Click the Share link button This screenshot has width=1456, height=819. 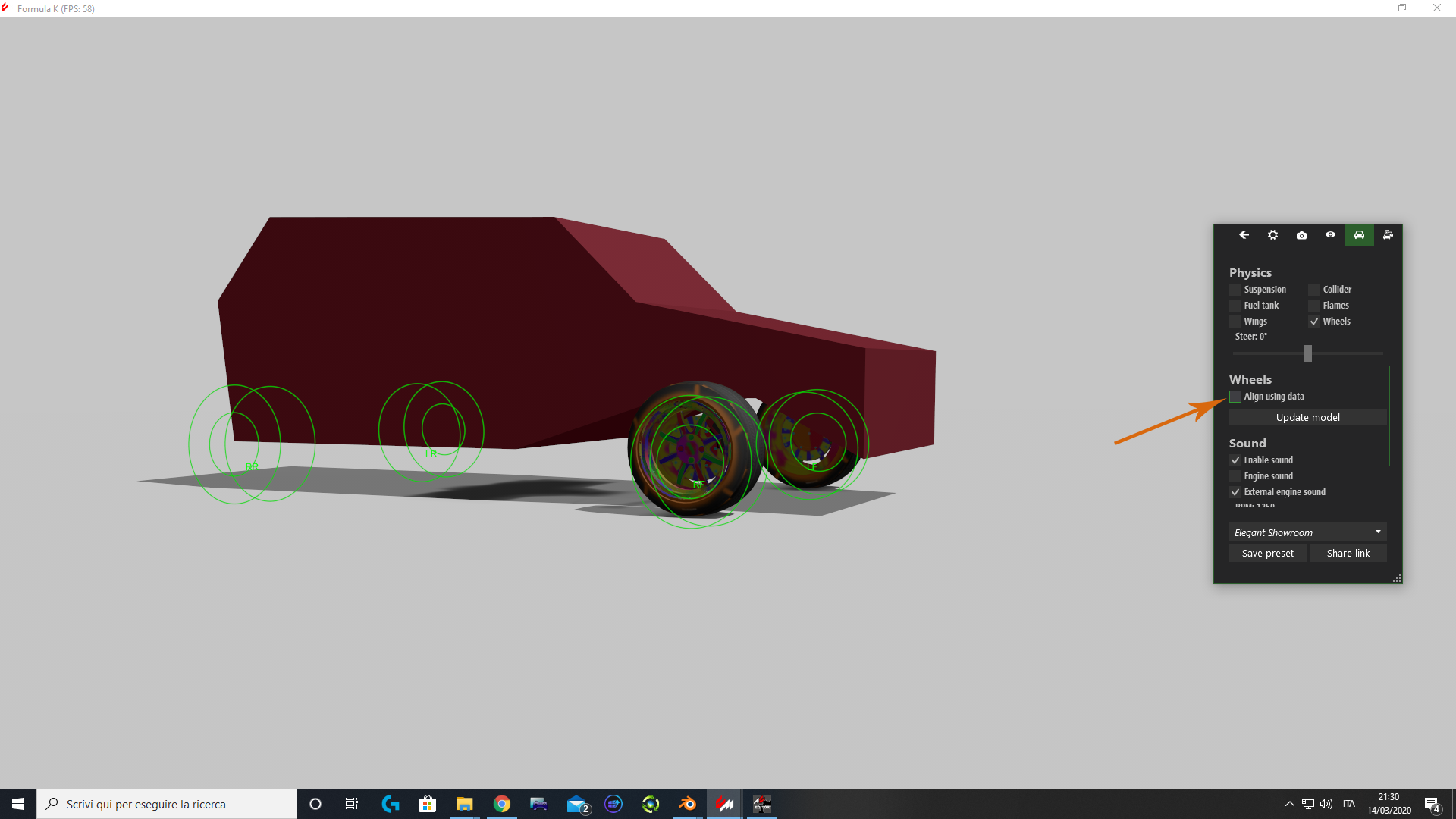coord(1348,554)
